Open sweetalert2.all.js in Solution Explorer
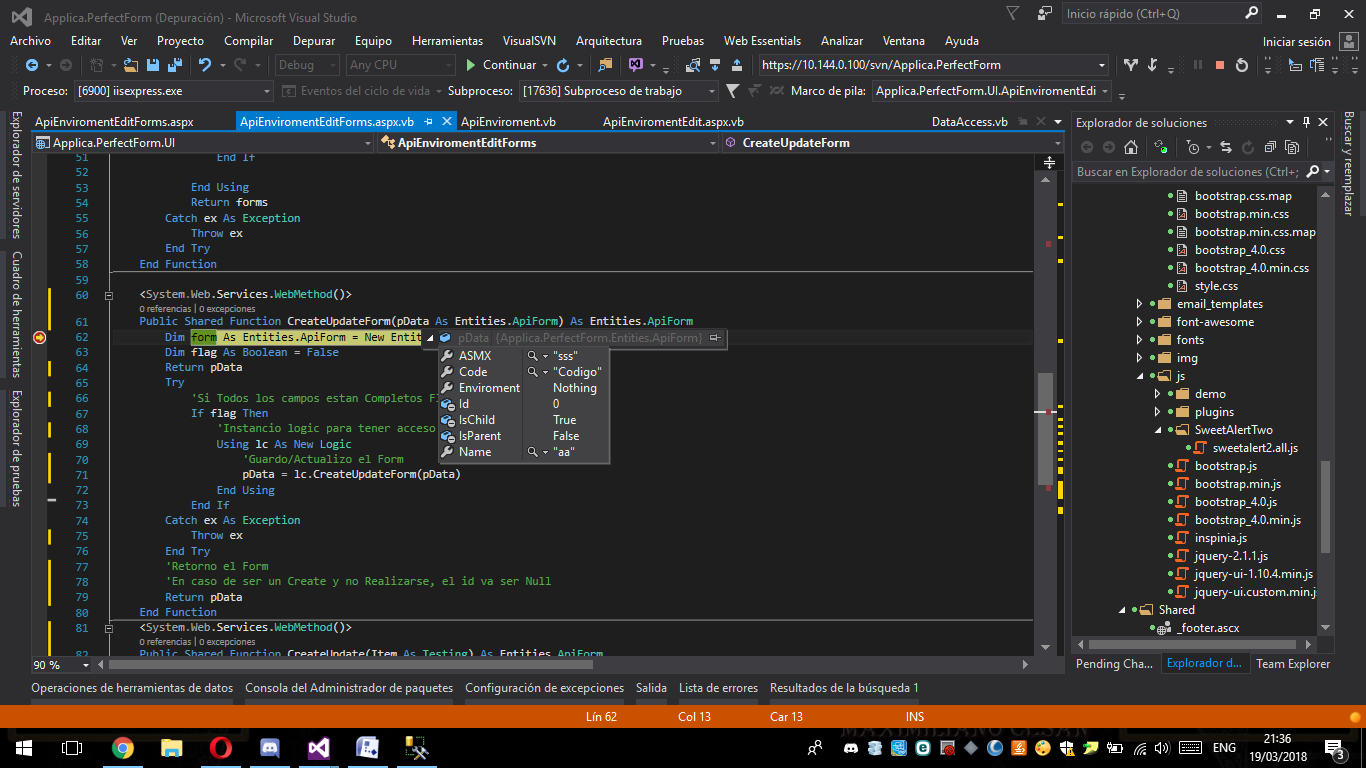 (x=1254, y=448)
